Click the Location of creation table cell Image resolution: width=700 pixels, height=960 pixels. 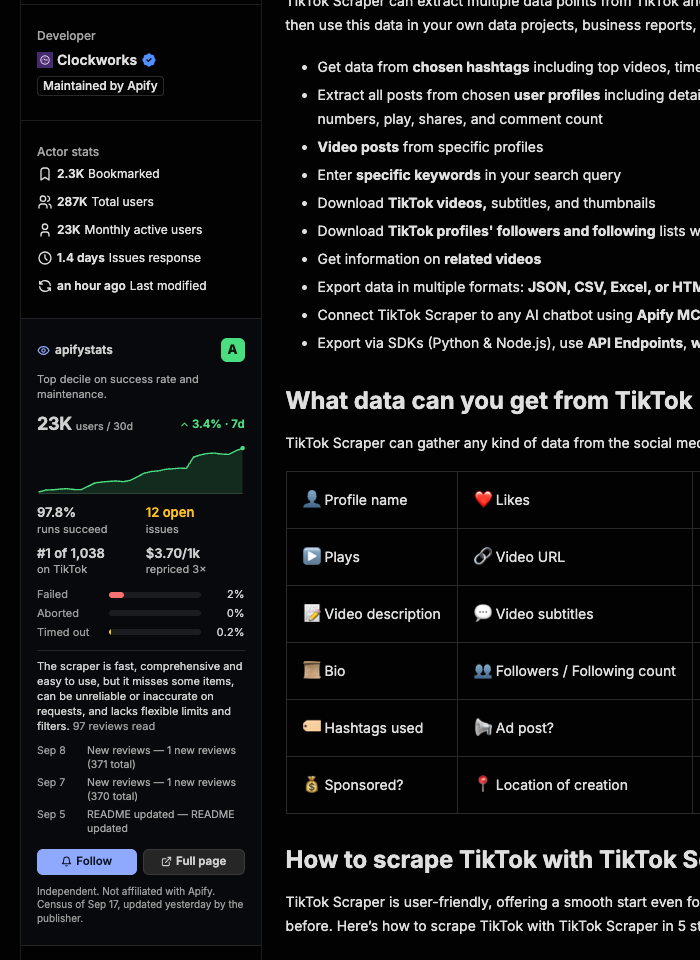coord(574,784)
